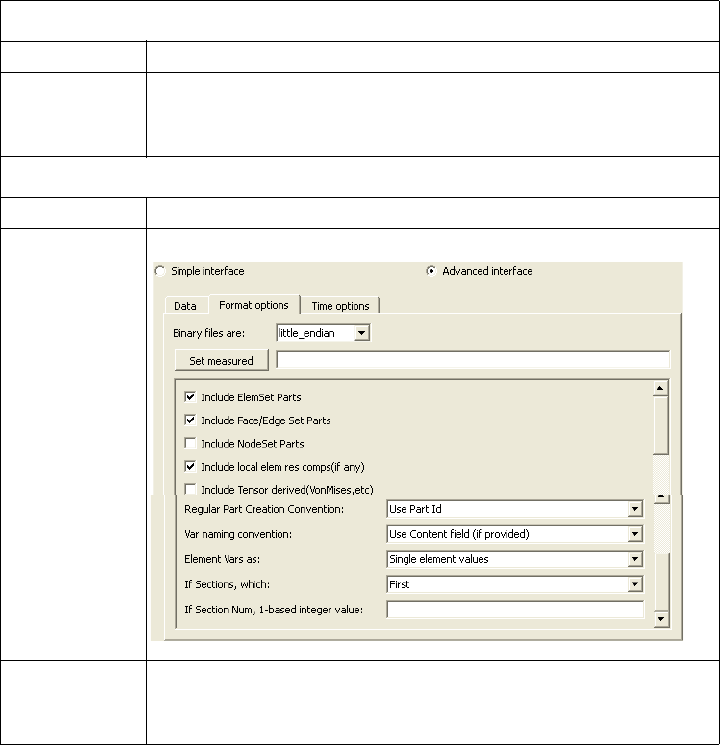This screenshot has width=720, height=745.
Task: Enable Include Tensor derived checkbox
Action: tap(190, 489)
